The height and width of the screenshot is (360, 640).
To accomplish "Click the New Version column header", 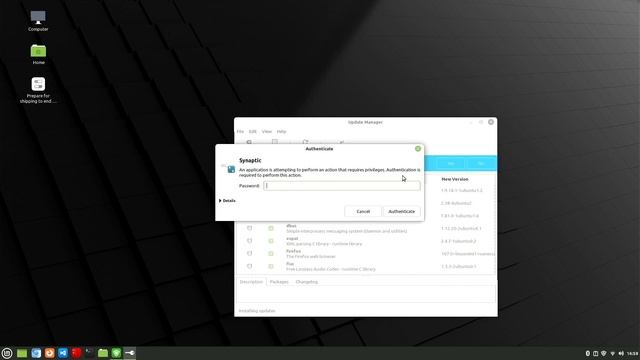I will [455, 179].
